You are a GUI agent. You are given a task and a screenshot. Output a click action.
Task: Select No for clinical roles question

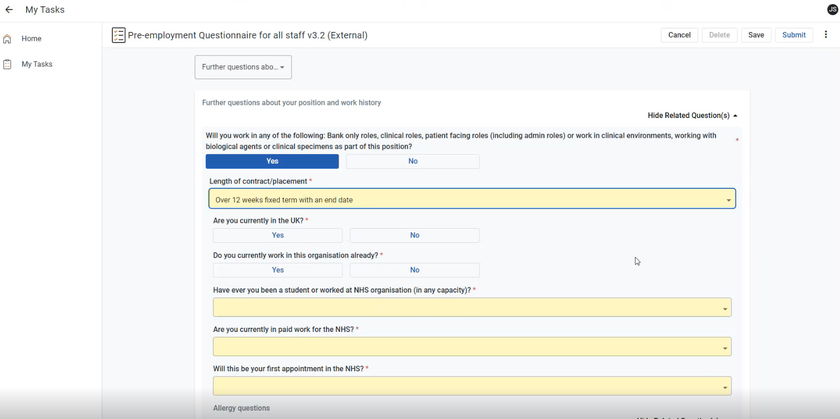click(x=412, y=161)
